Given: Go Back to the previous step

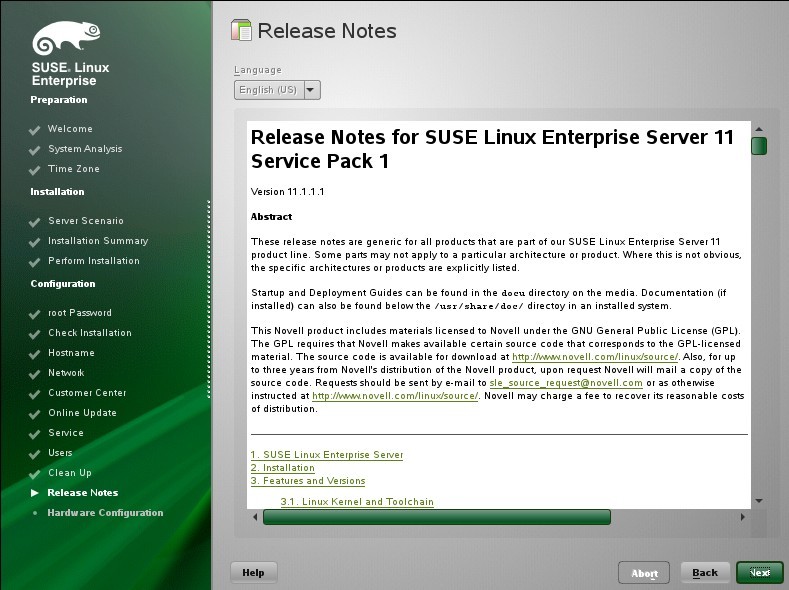Looking at the screenshot, I should pos(705,573).
